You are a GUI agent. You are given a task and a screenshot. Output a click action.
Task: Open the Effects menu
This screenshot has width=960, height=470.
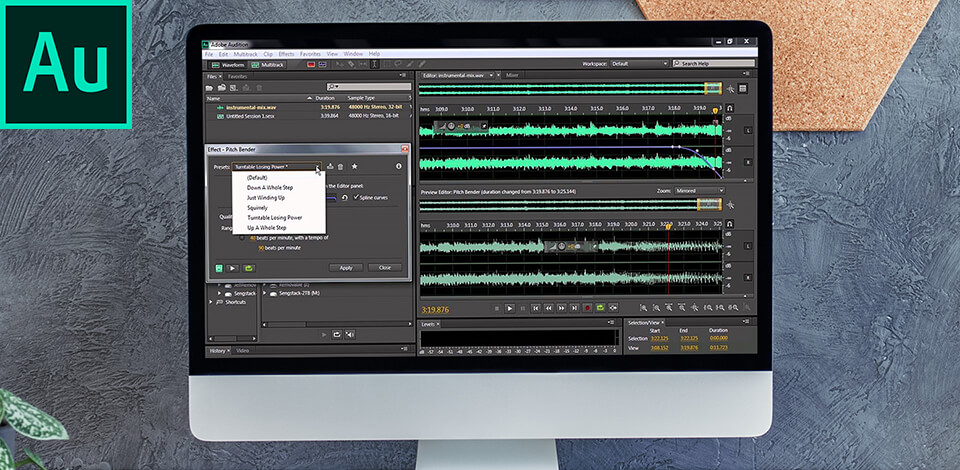click(286, 53)
